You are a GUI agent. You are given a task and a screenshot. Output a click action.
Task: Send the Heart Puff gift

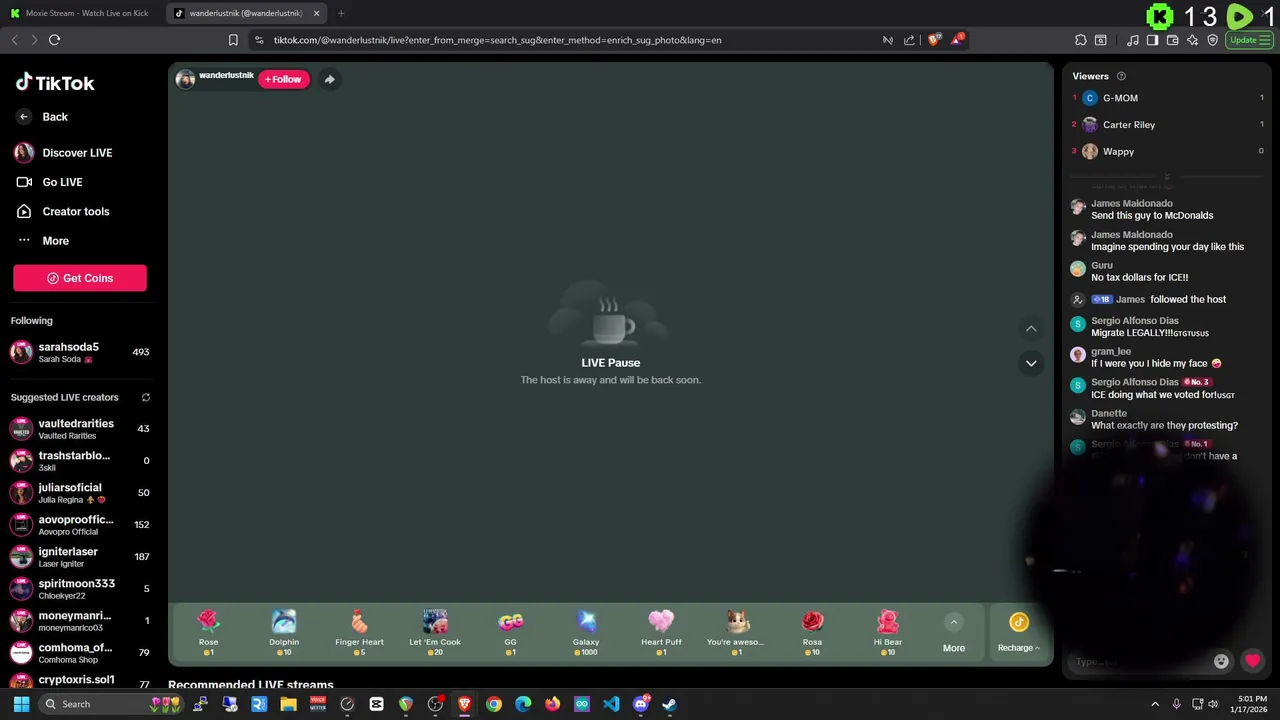[x=661, y=632]
